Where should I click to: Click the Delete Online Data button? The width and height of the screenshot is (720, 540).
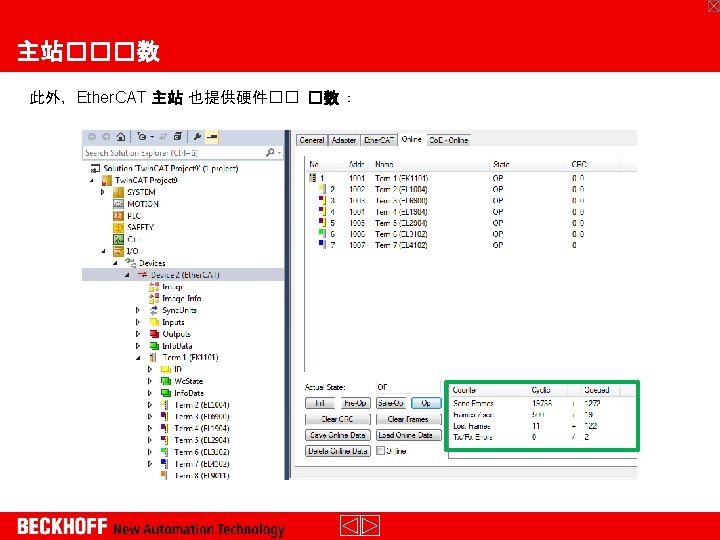338,451
